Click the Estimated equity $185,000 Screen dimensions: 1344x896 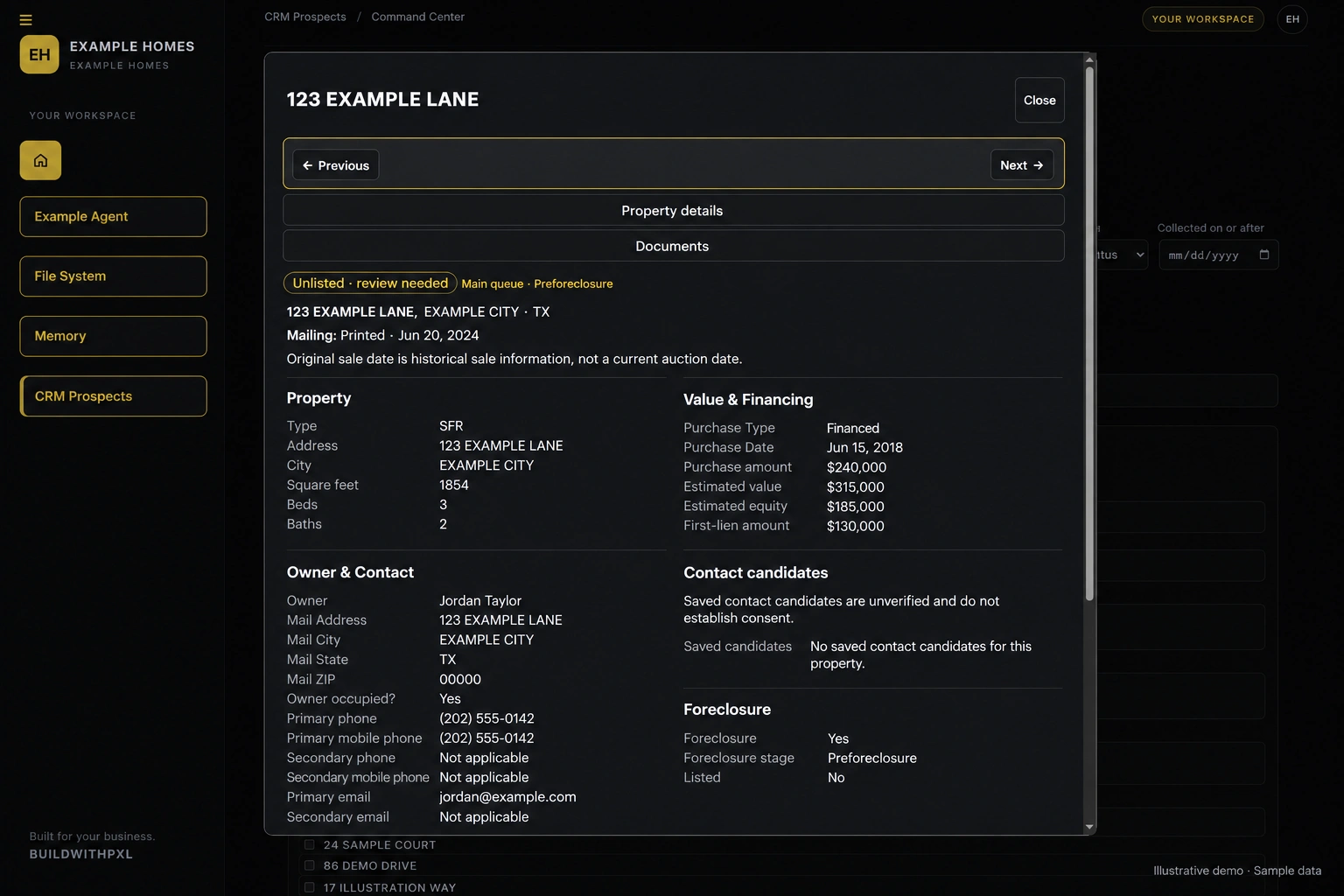855,507
